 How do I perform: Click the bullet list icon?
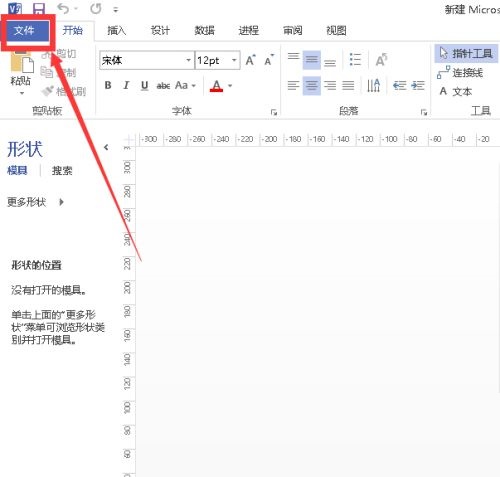[355, 60]
